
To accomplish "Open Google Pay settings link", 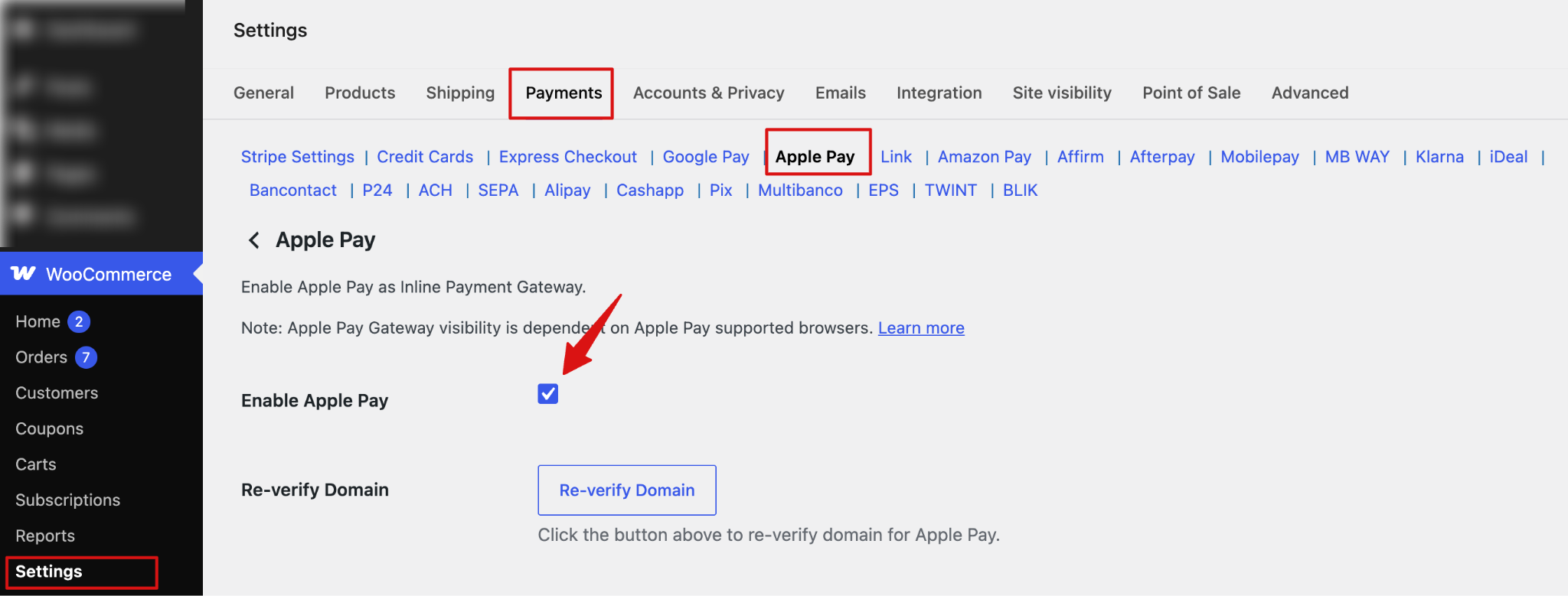I will pyautogui.click(x=706, y=157).
